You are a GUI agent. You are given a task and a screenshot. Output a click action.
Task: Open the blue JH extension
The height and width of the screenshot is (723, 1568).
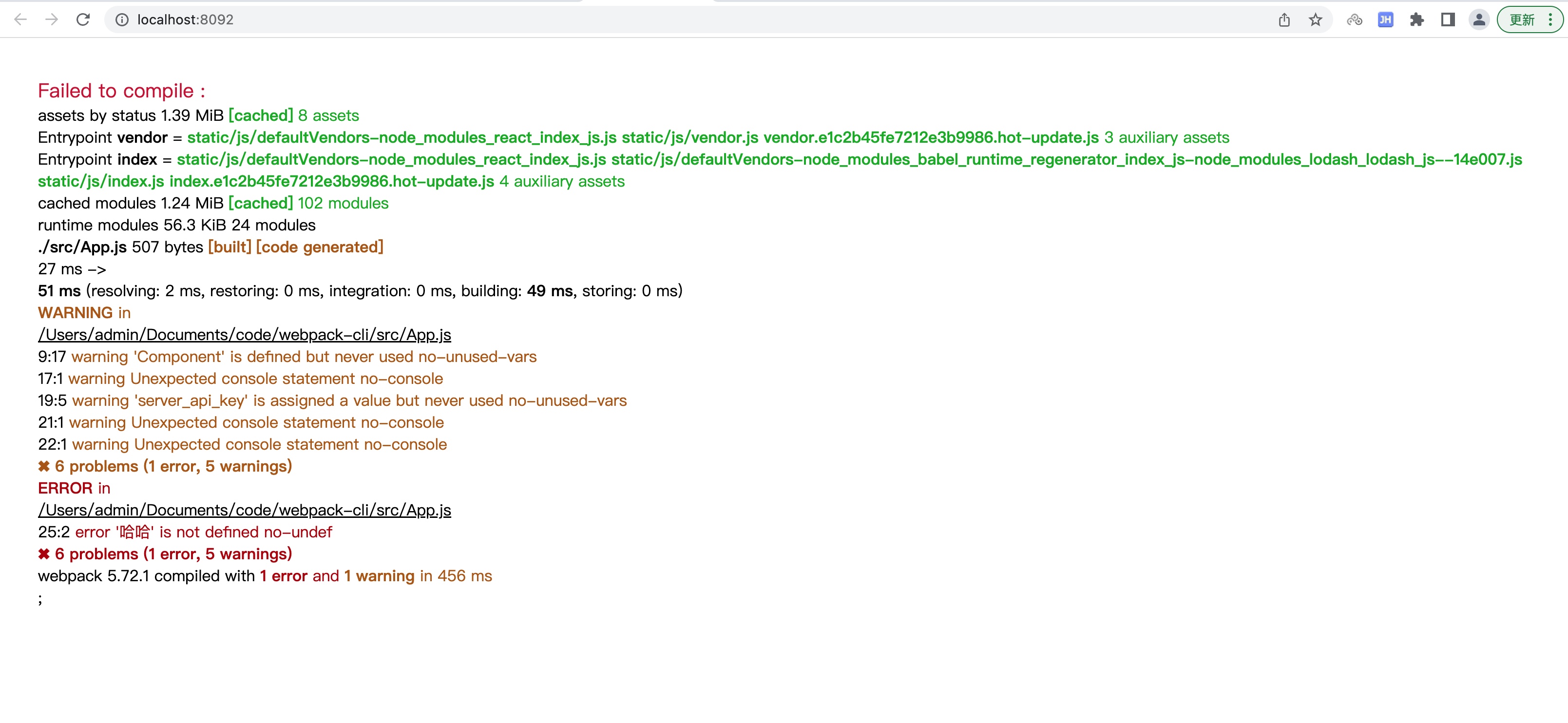click(1385, 19)
